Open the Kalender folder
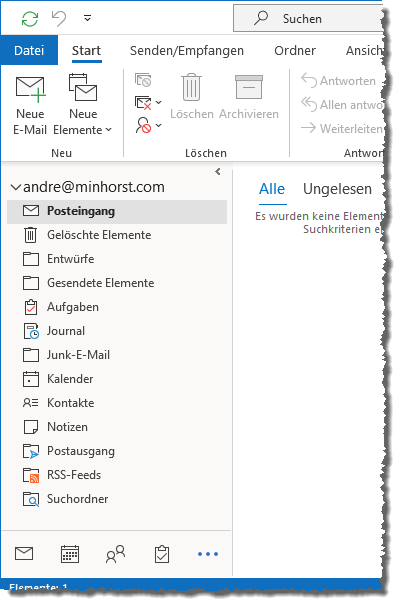The image size is (402, 609). coord(117,379)
